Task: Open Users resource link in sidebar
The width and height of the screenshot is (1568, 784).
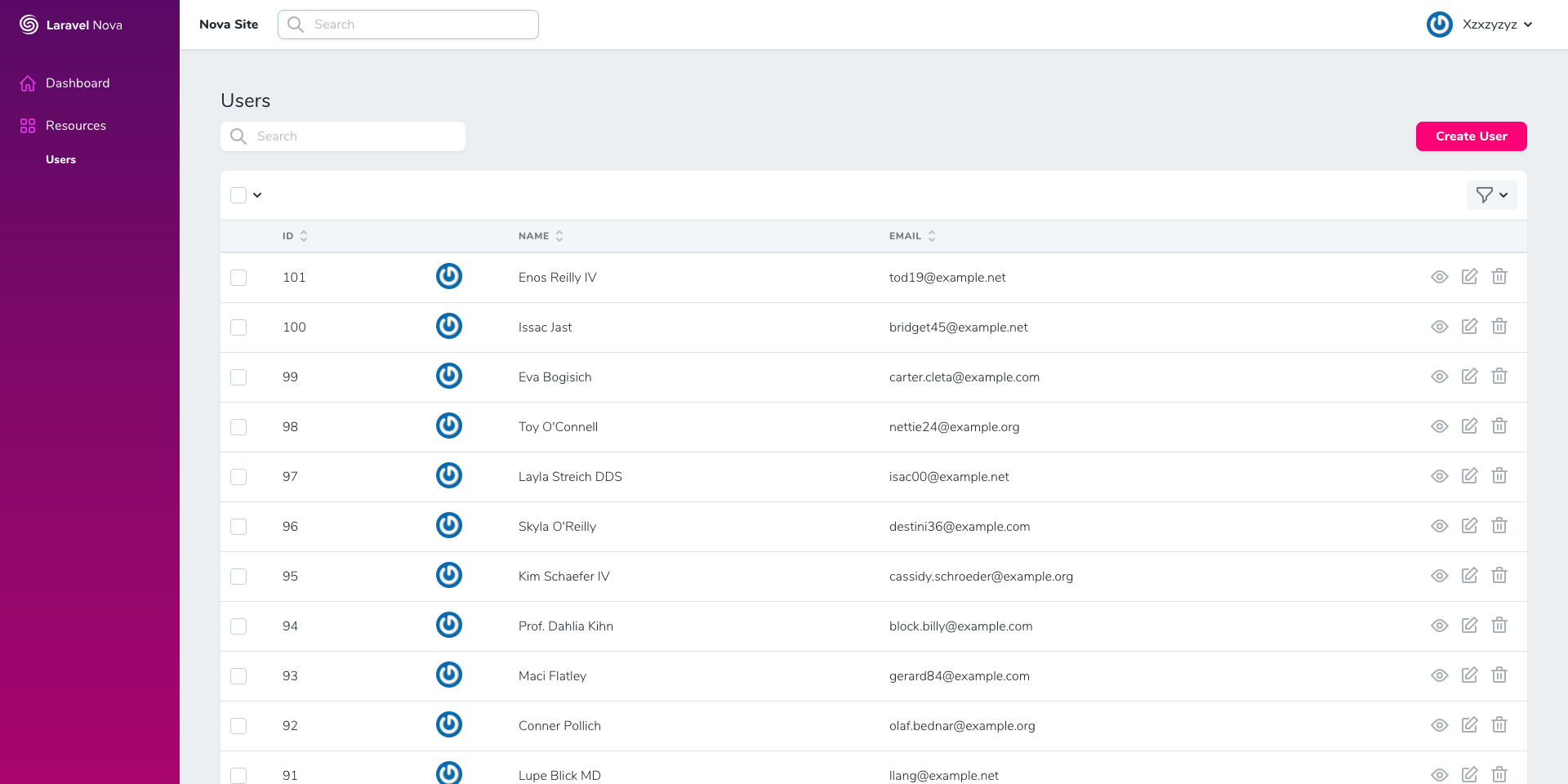Action: point(60,159)
